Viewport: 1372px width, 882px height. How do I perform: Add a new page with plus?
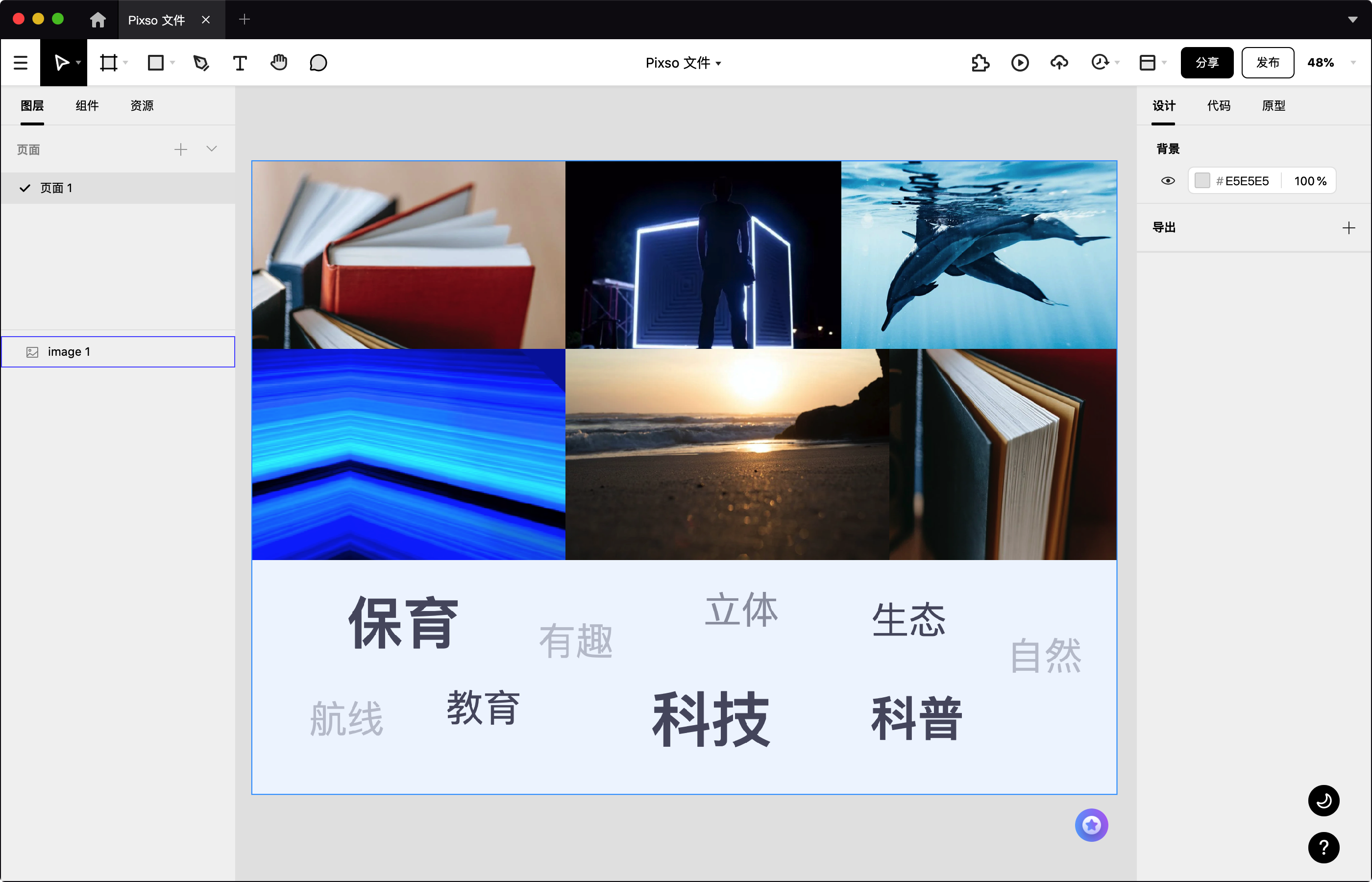180,149
